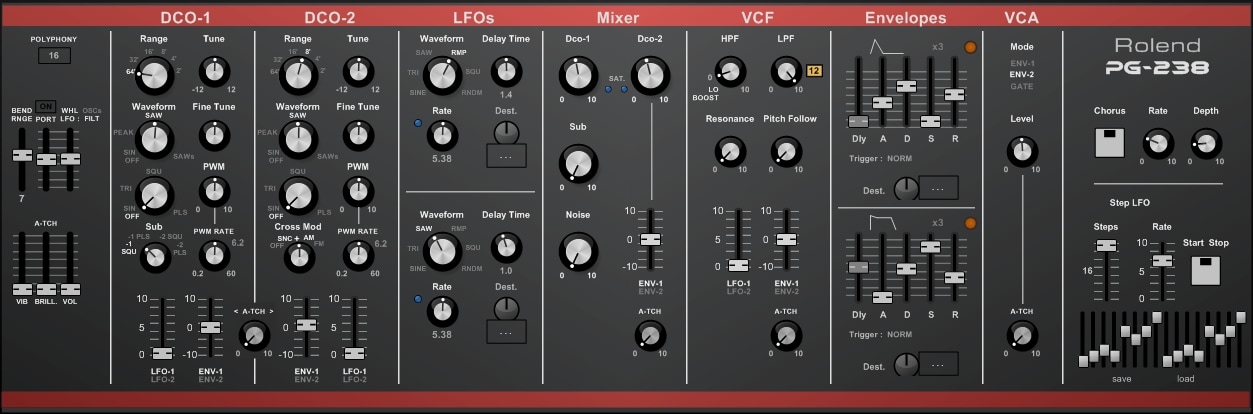
Task: Click the lower LFO Waveform knob
Action: coord(442,249)
